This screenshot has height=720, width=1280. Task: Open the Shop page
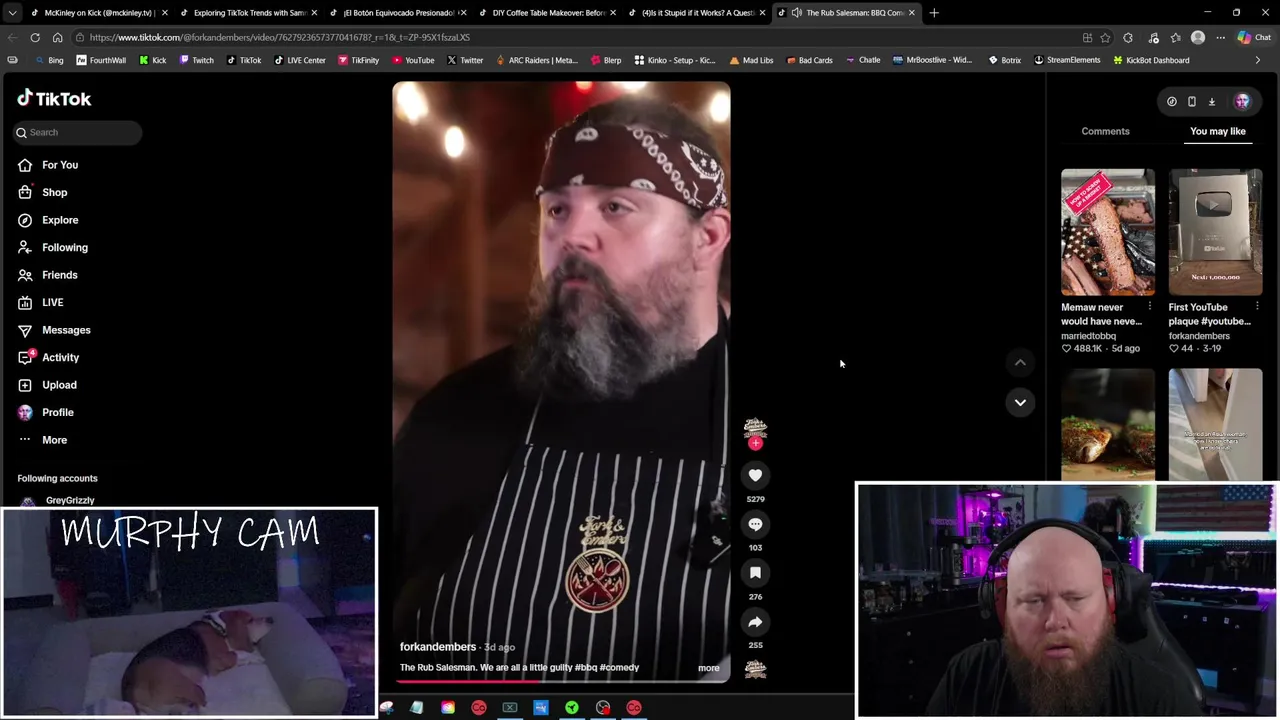click(x=54, y=192)
